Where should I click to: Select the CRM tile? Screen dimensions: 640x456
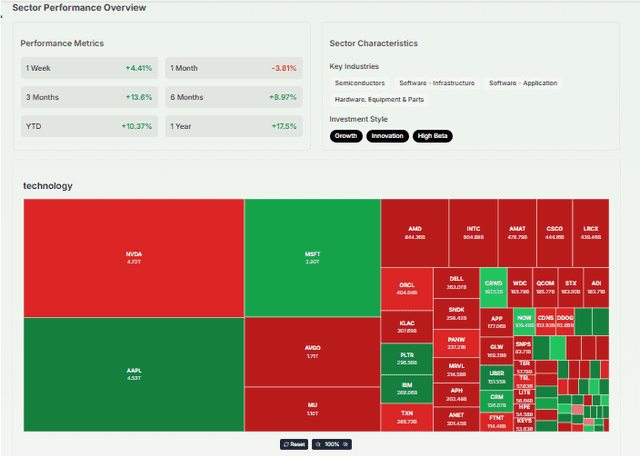(x=496, y=401)
